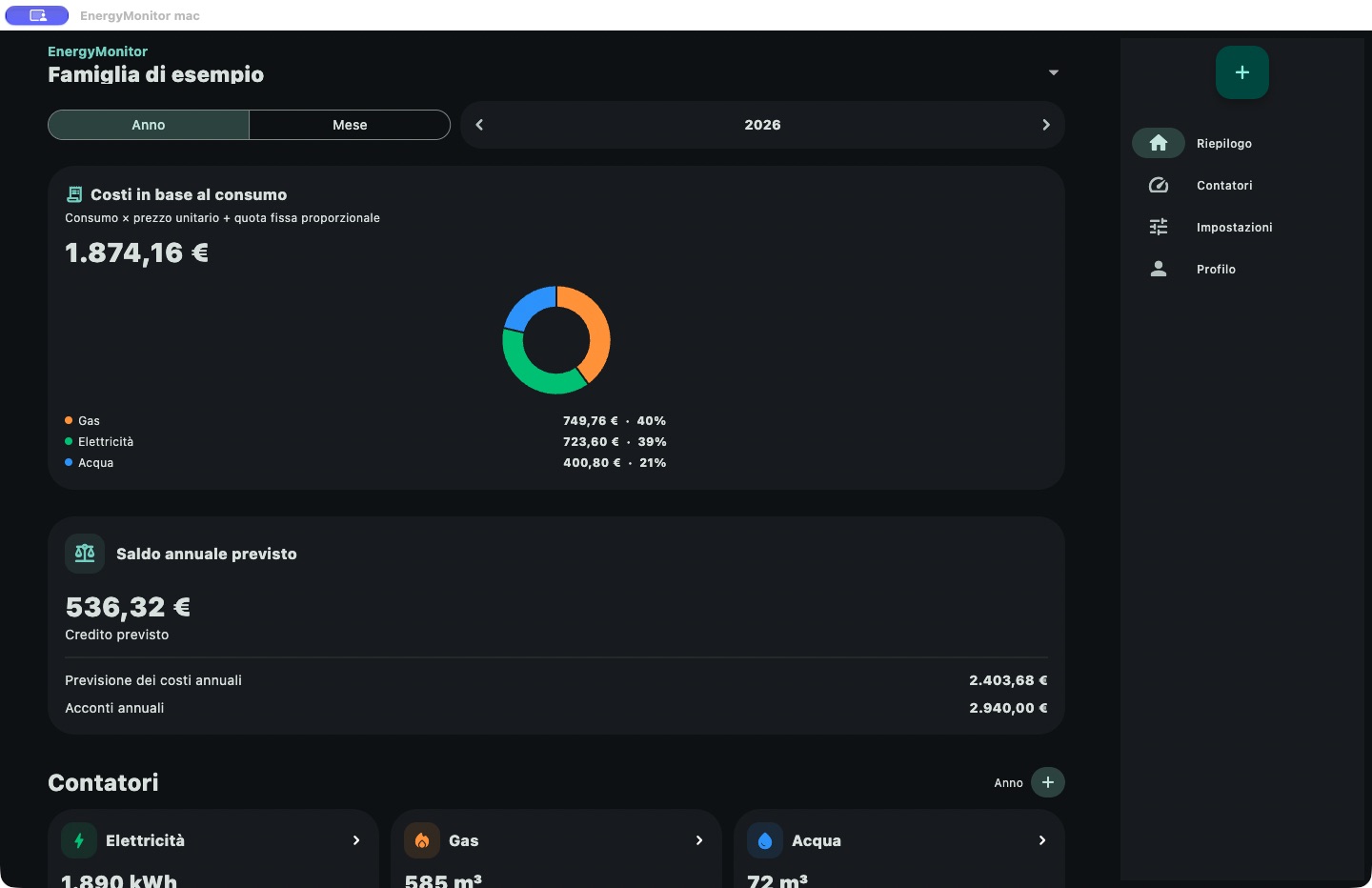This screenshot has height=888, width=1372.
Task: Open Acqua card chevron
Action: 1042,840
